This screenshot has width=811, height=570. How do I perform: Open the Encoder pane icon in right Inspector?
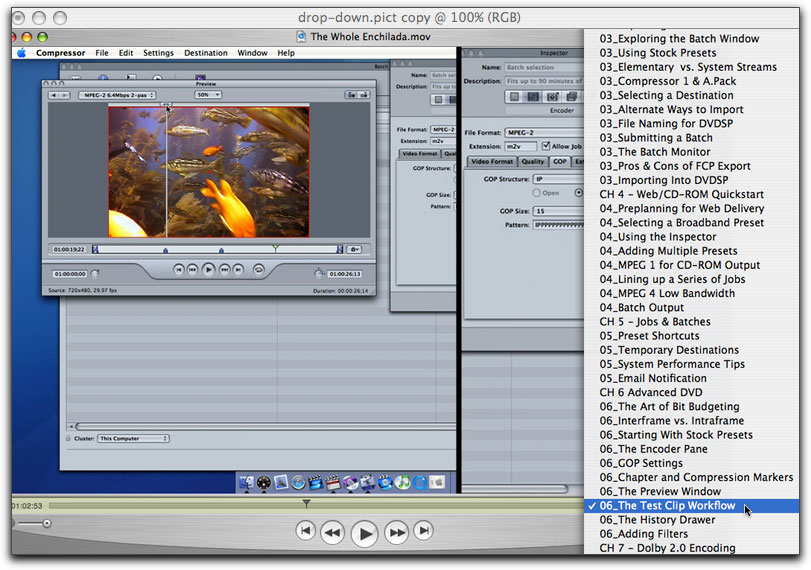(x=533, y=97)
